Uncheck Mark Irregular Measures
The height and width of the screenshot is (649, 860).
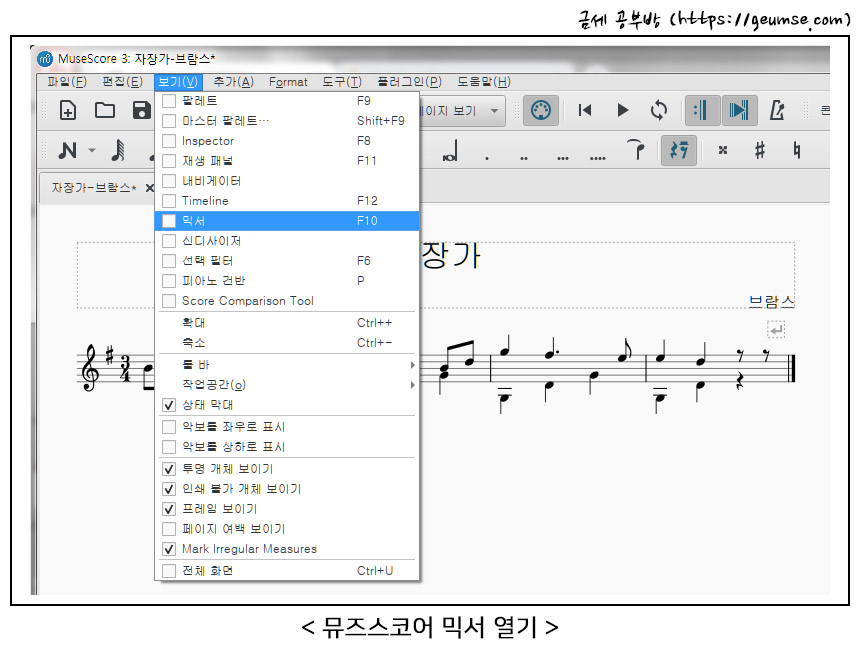(169, 549)
